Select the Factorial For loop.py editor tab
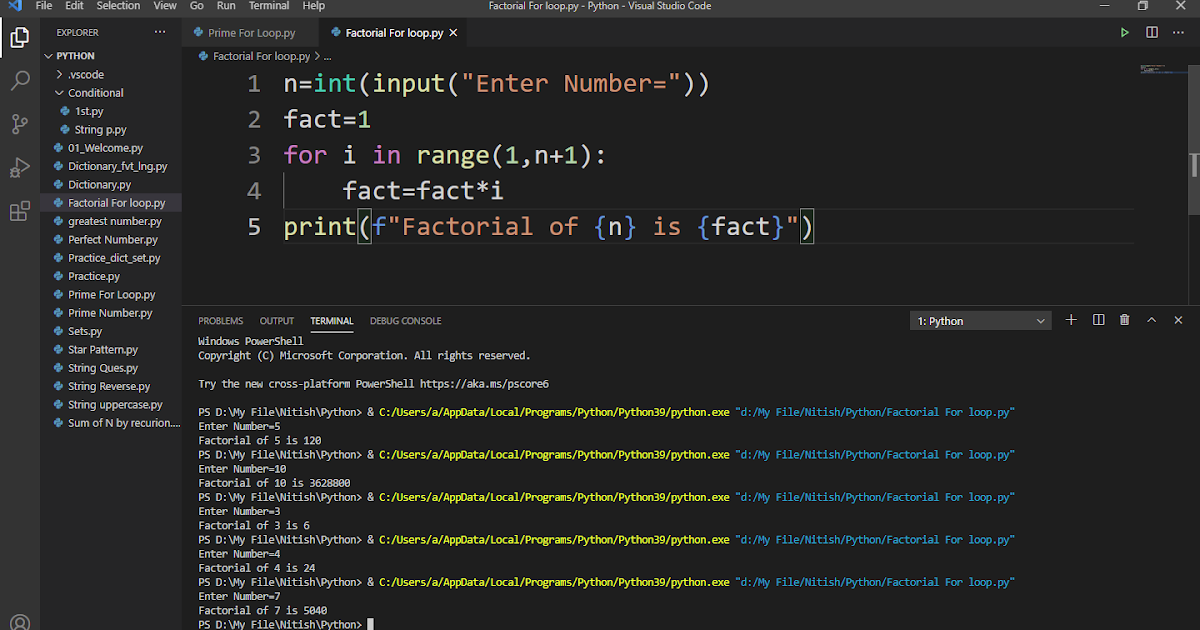The height and width of the screenshot is (630, 1200). click(394, 33)
